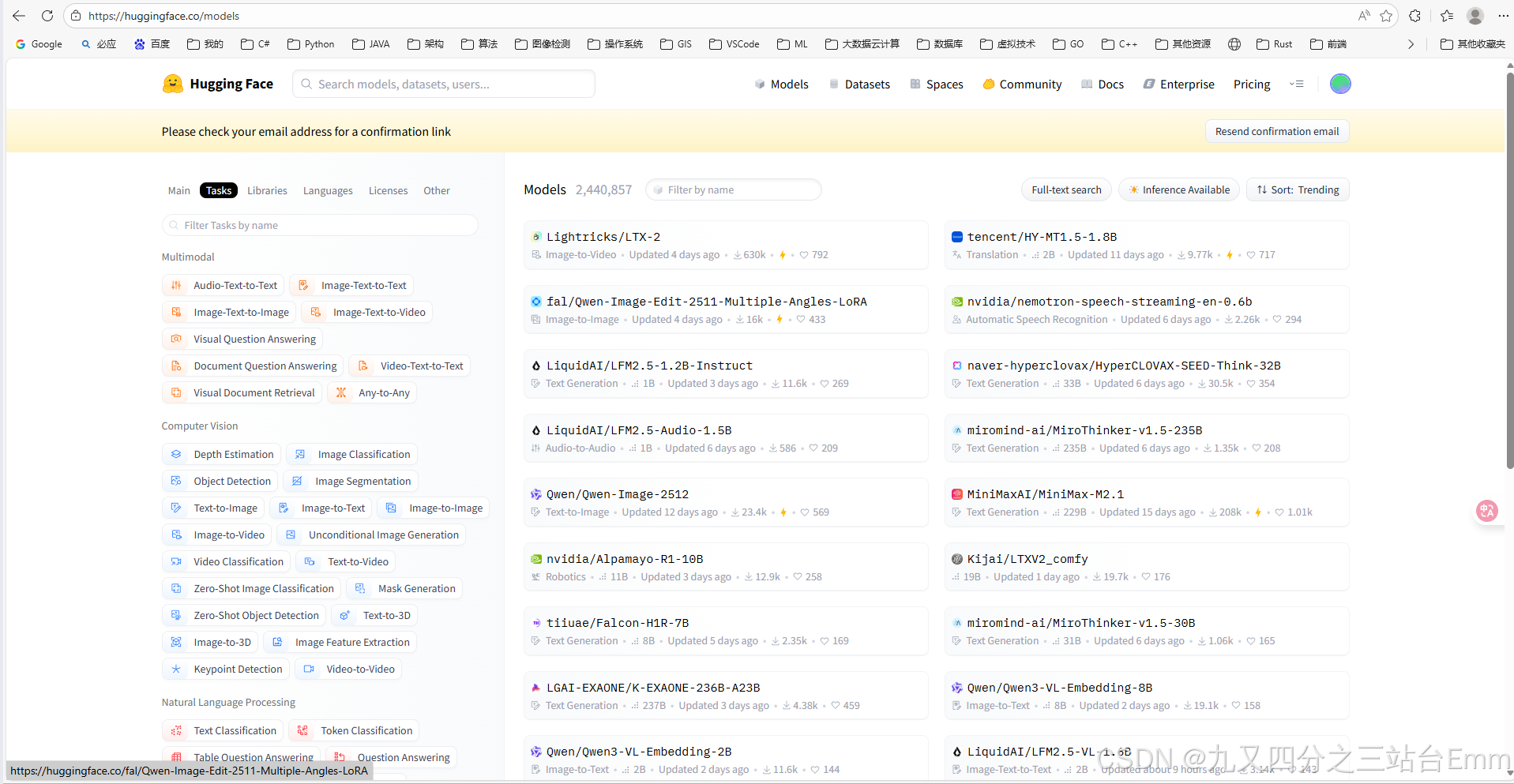This screenshot has width=1514, height=784.
Task: Switch to the Main filter tab
Action: coord(178,190)
